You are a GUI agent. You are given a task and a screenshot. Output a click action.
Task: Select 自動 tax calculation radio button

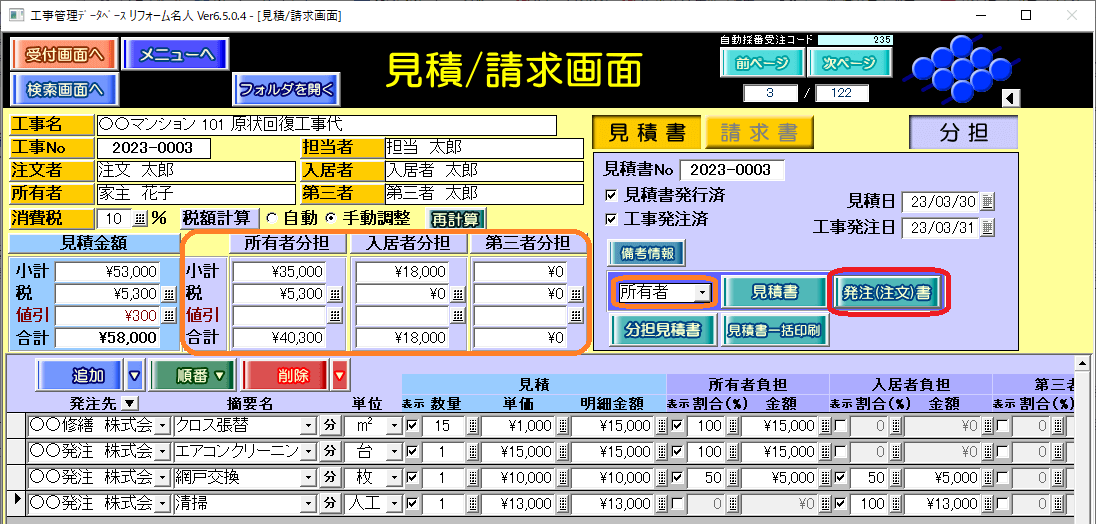(271, 218)
